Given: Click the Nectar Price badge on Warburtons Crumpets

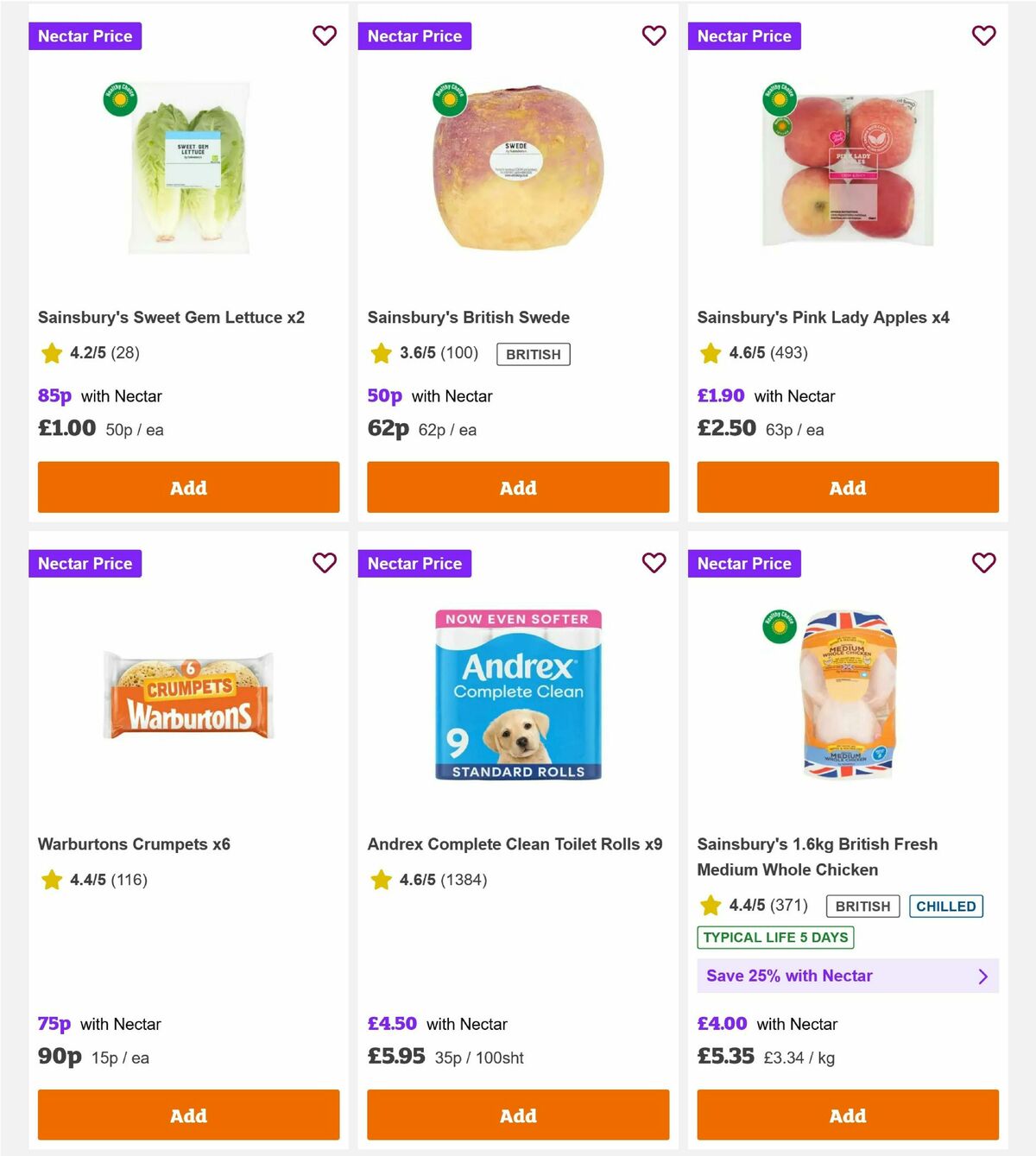Looking at the screenshot, I should (85, 563).
